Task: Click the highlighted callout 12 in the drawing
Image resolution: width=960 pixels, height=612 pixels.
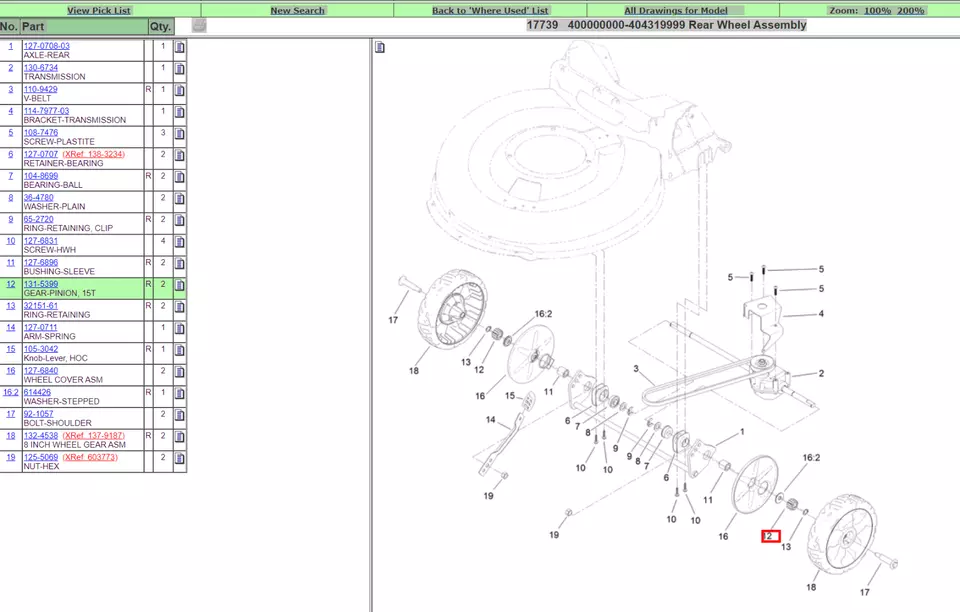Action: pyautogui.click(x=769, y=536)
